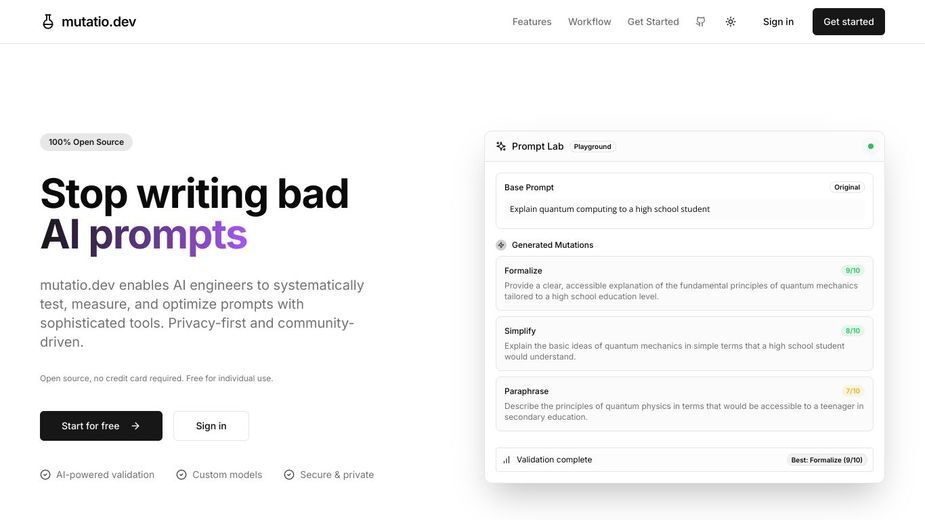This screenshot has width=925, height=520.
Task: Click the AI-powered validation checkmark icon
Action: pos(45,475)
